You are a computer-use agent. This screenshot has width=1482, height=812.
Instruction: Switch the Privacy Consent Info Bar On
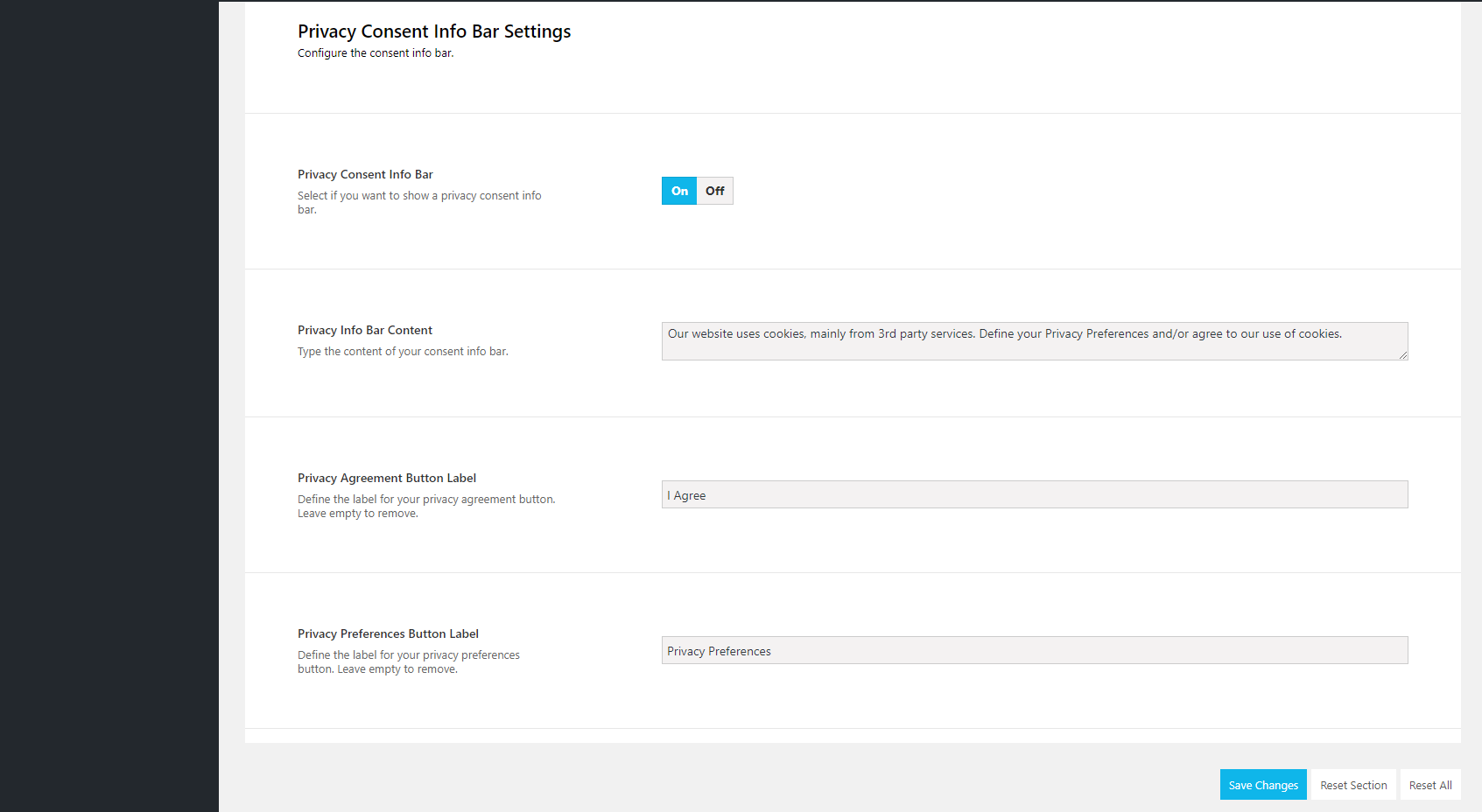click(x=679, y=191)
